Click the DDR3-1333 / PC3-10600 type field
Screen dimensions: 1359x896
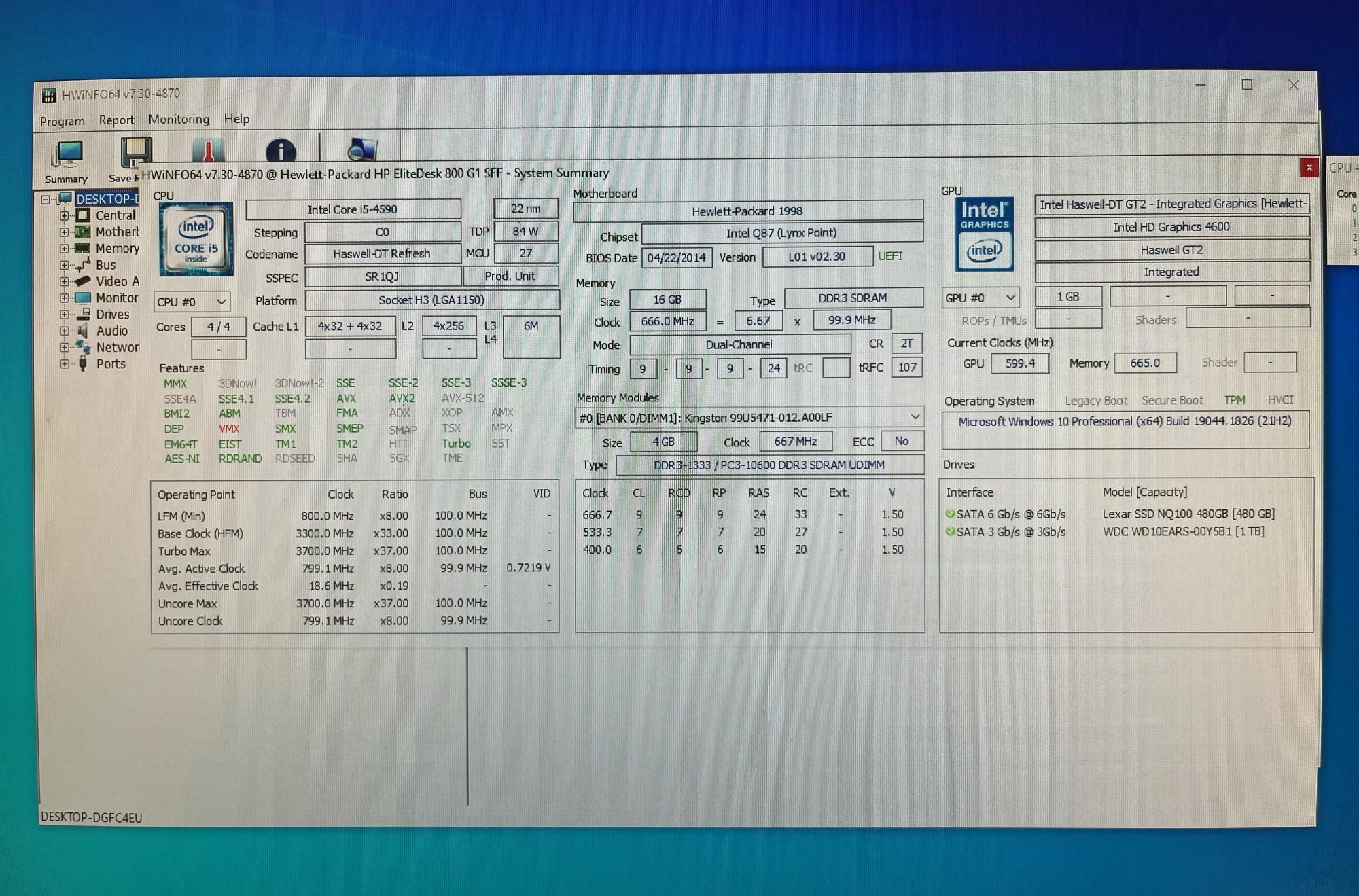[769, 465]
